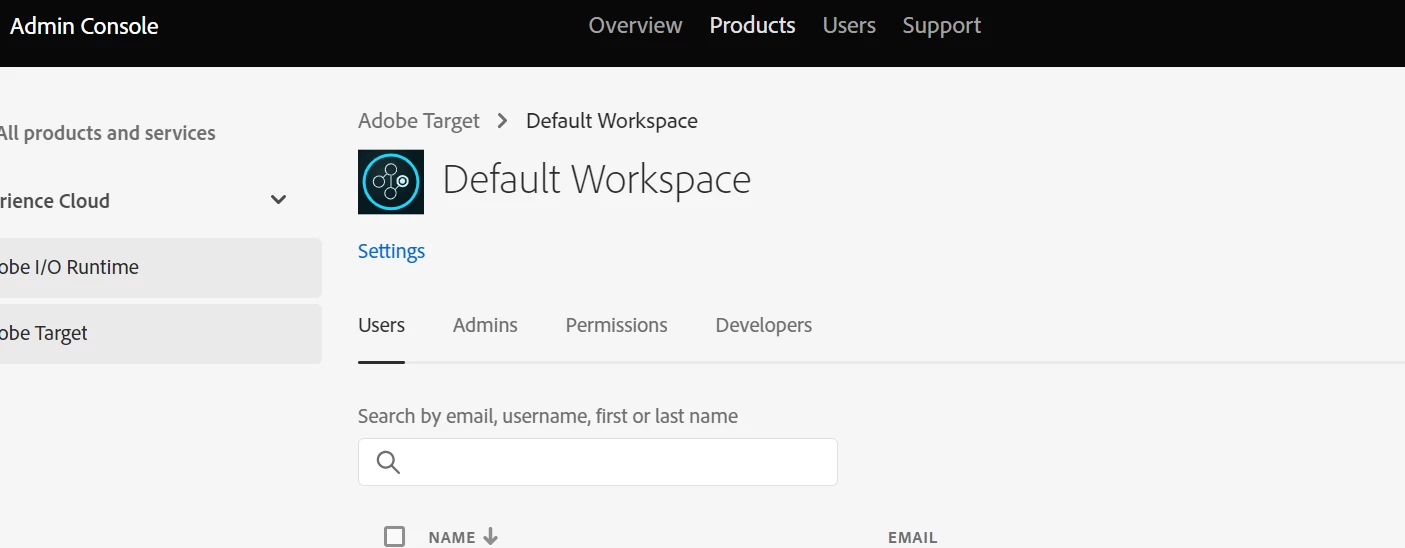1405x548 pixels.
Task: Click the Admin Console title
Action: coord(84,26)
